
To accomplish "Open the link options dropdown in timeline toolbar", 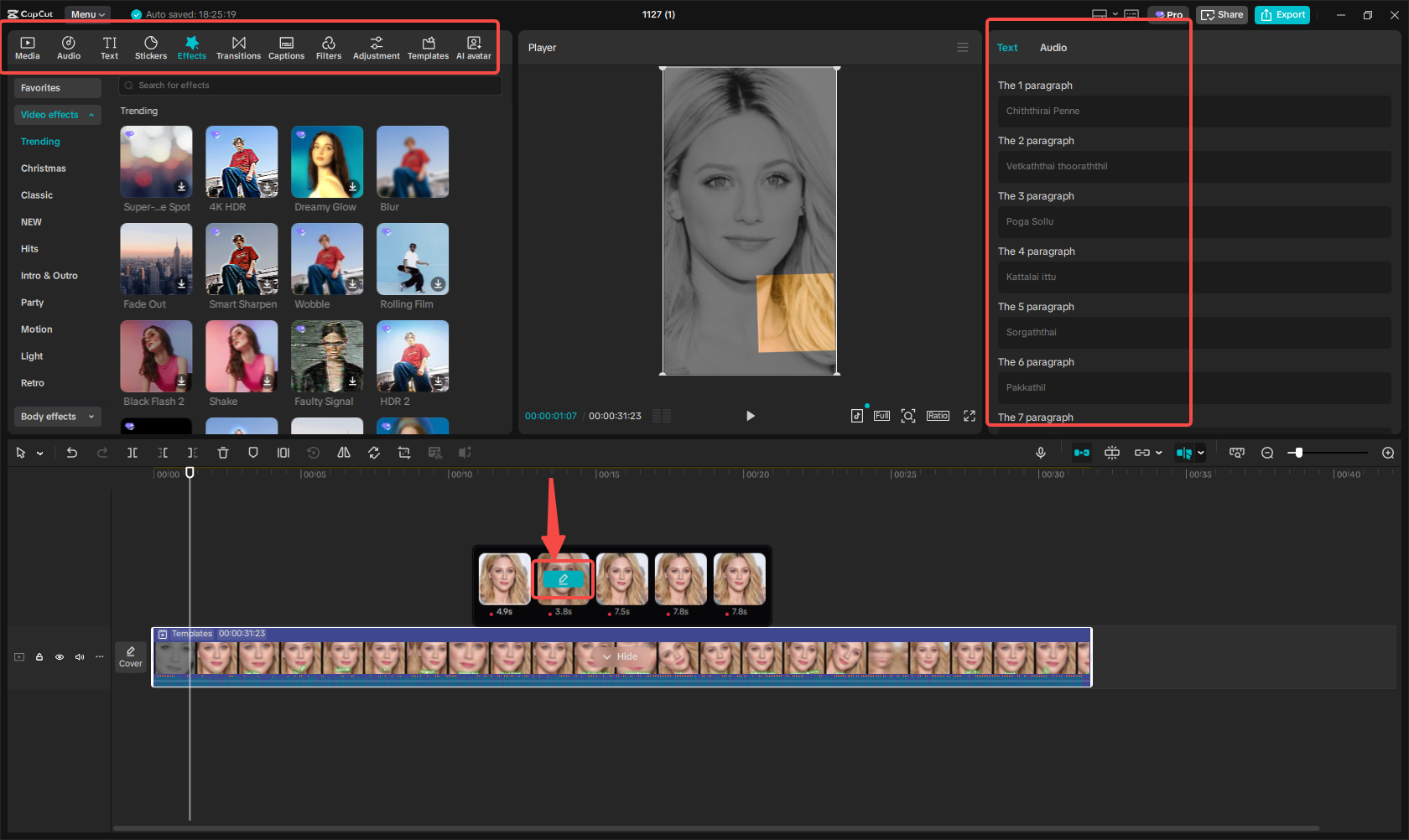I will [x=1158, y=452].
